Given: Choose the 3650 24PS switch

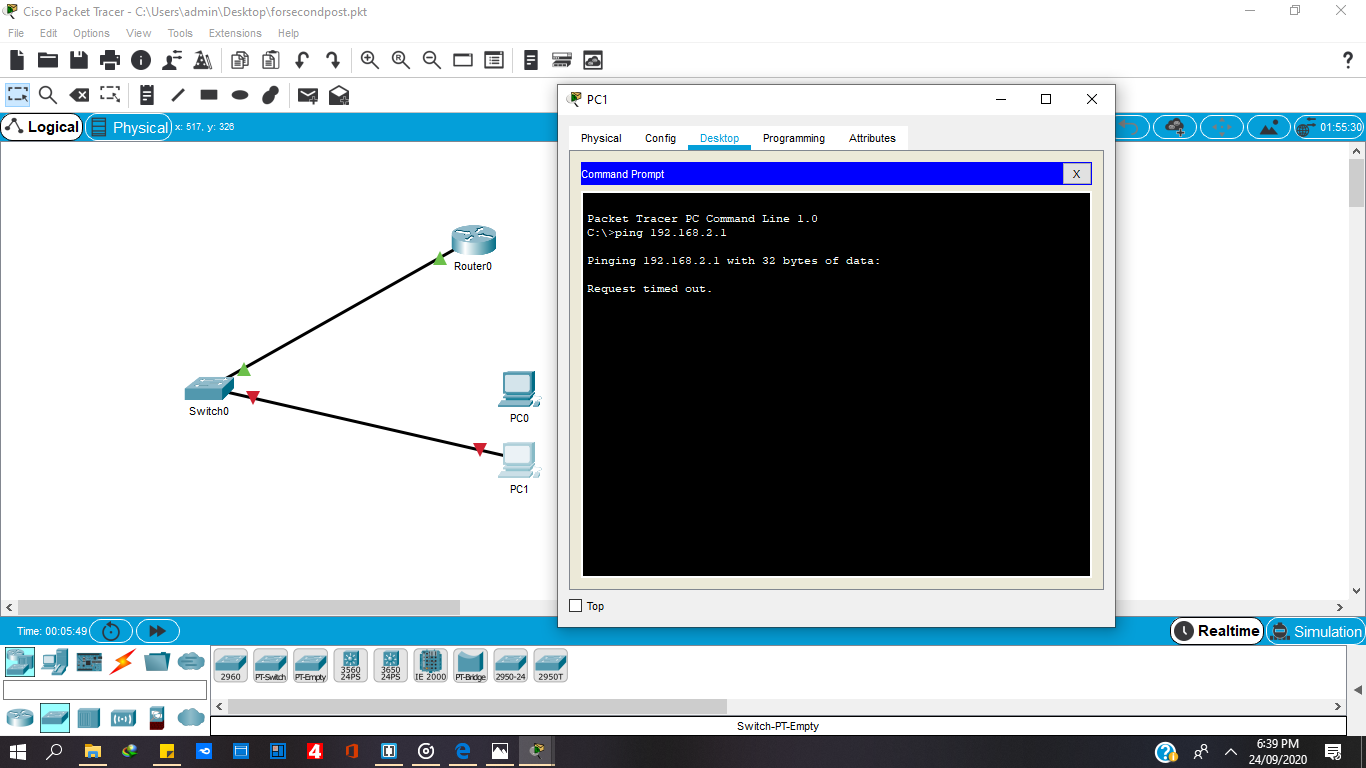Looking at the screenshot, I should 390,665.
